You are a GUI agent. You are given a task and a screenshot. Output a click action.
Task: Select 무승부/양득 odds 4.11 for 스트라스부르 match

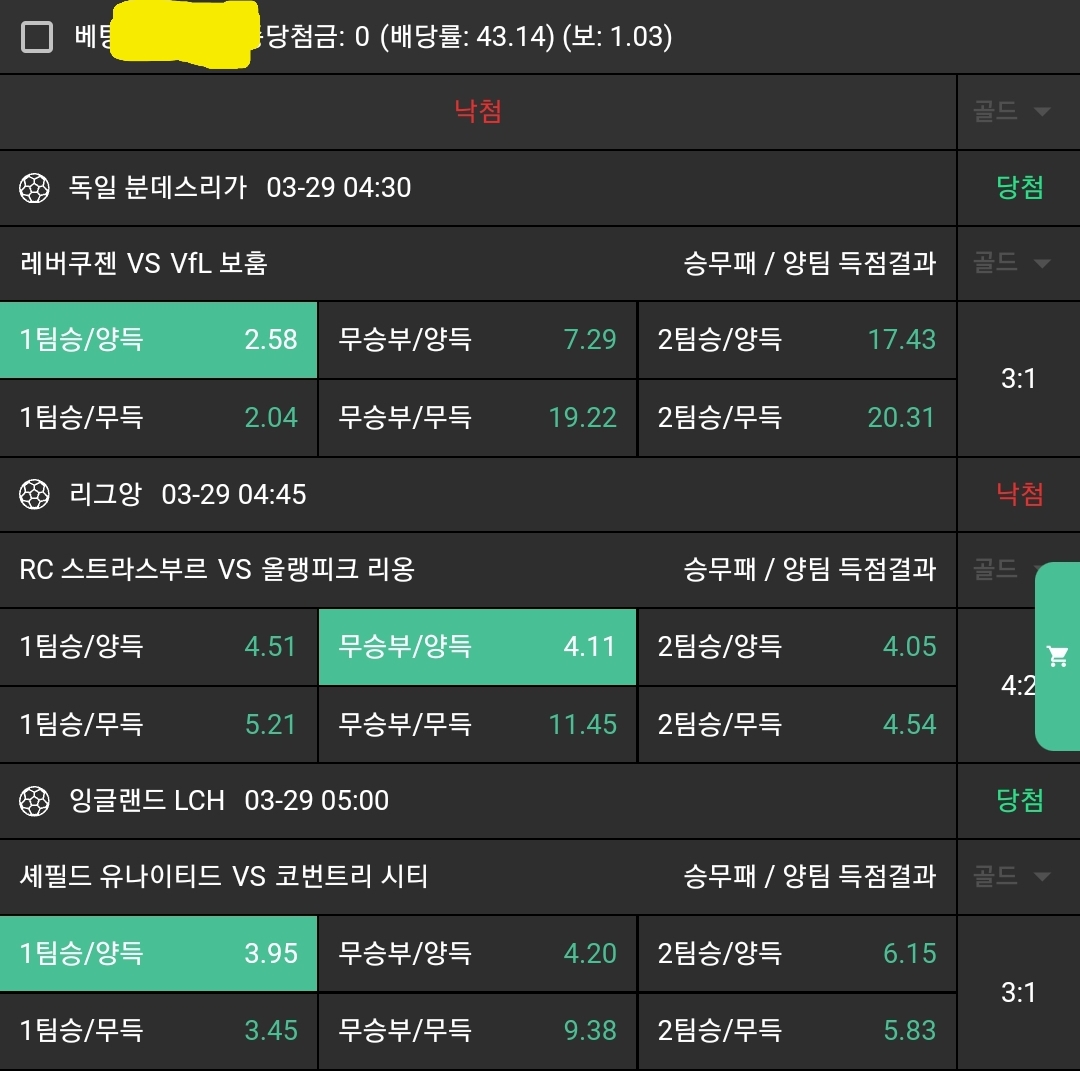click(477, 646)
